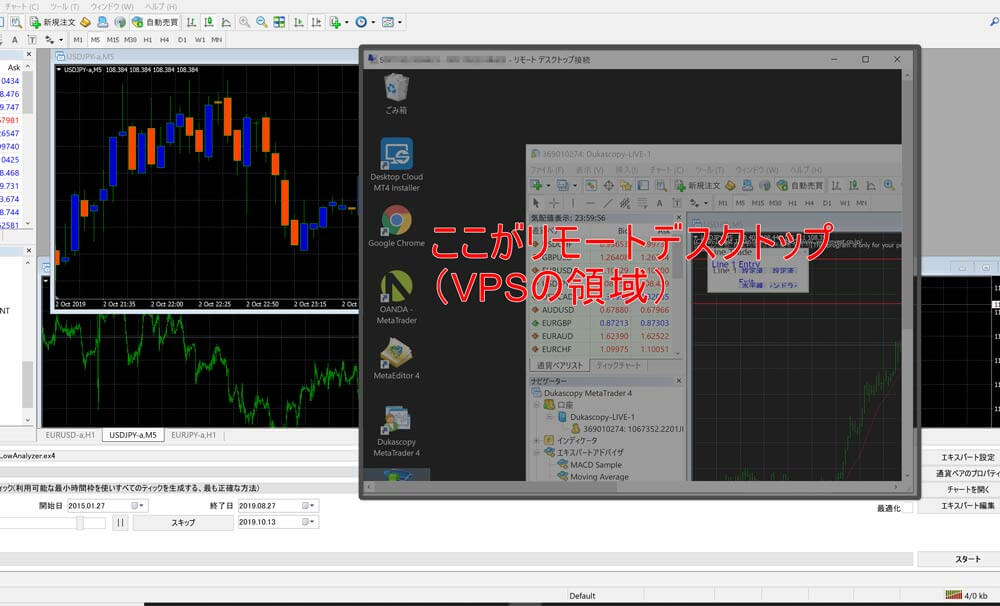Click 新規注文 in remote Dukascopy window
The image size is (1000, 606).
point(698,186)
